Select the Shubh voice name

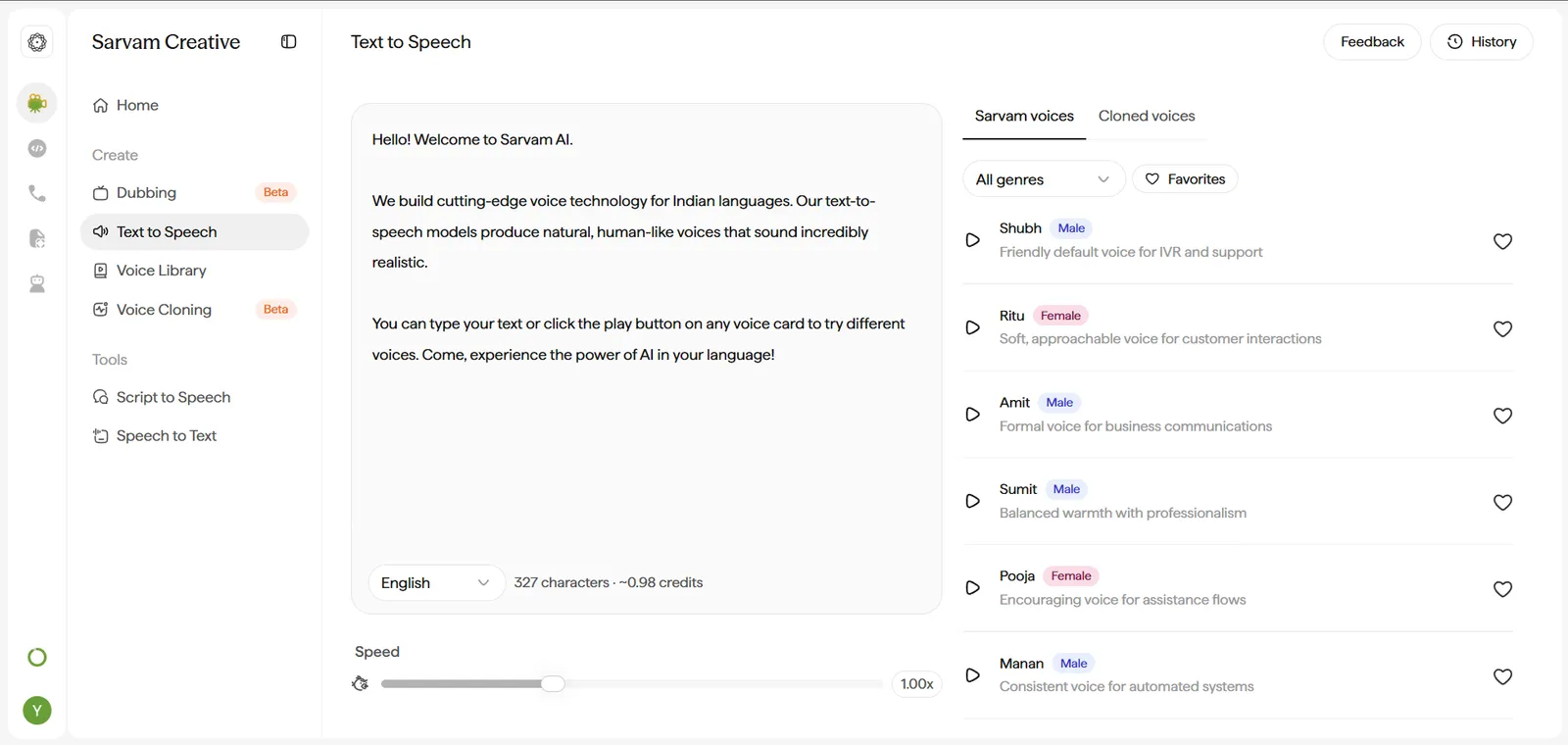pos(1020,228)
